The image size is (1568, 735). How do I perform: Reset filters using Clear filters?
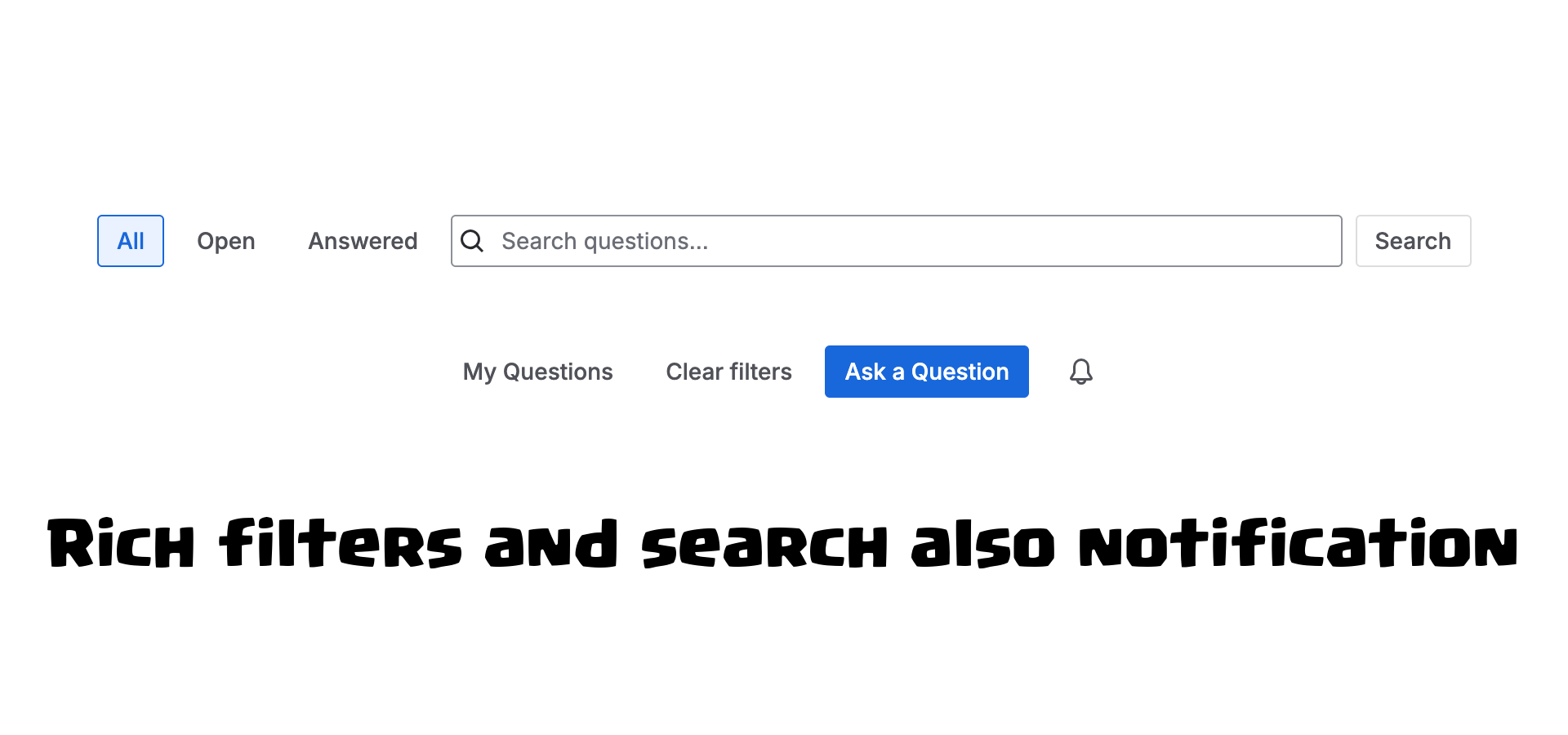tap(728, 372)
